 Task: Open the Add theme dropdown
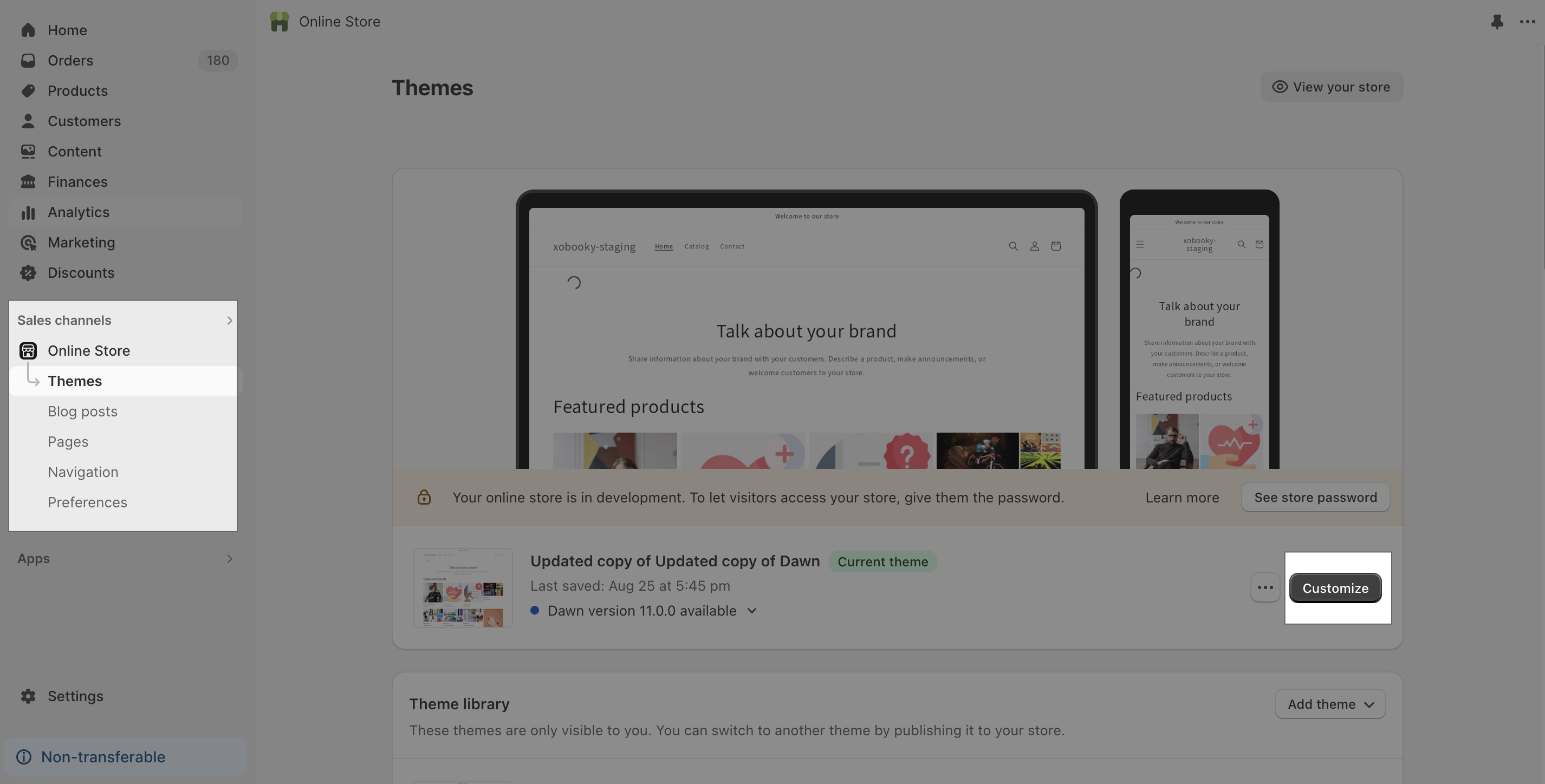1330,704
